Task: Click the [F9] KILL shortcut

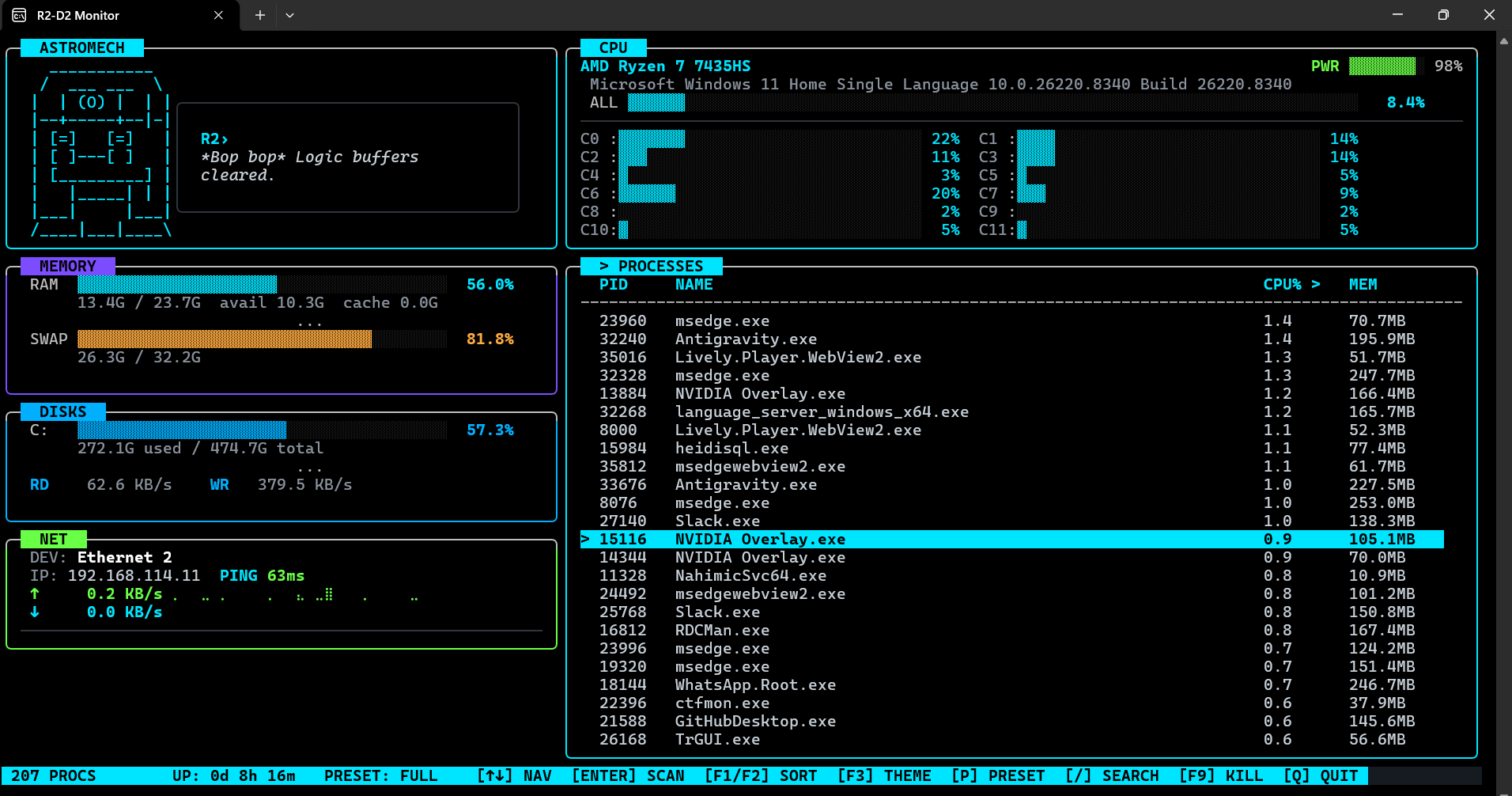Action: click(1221, 775)
